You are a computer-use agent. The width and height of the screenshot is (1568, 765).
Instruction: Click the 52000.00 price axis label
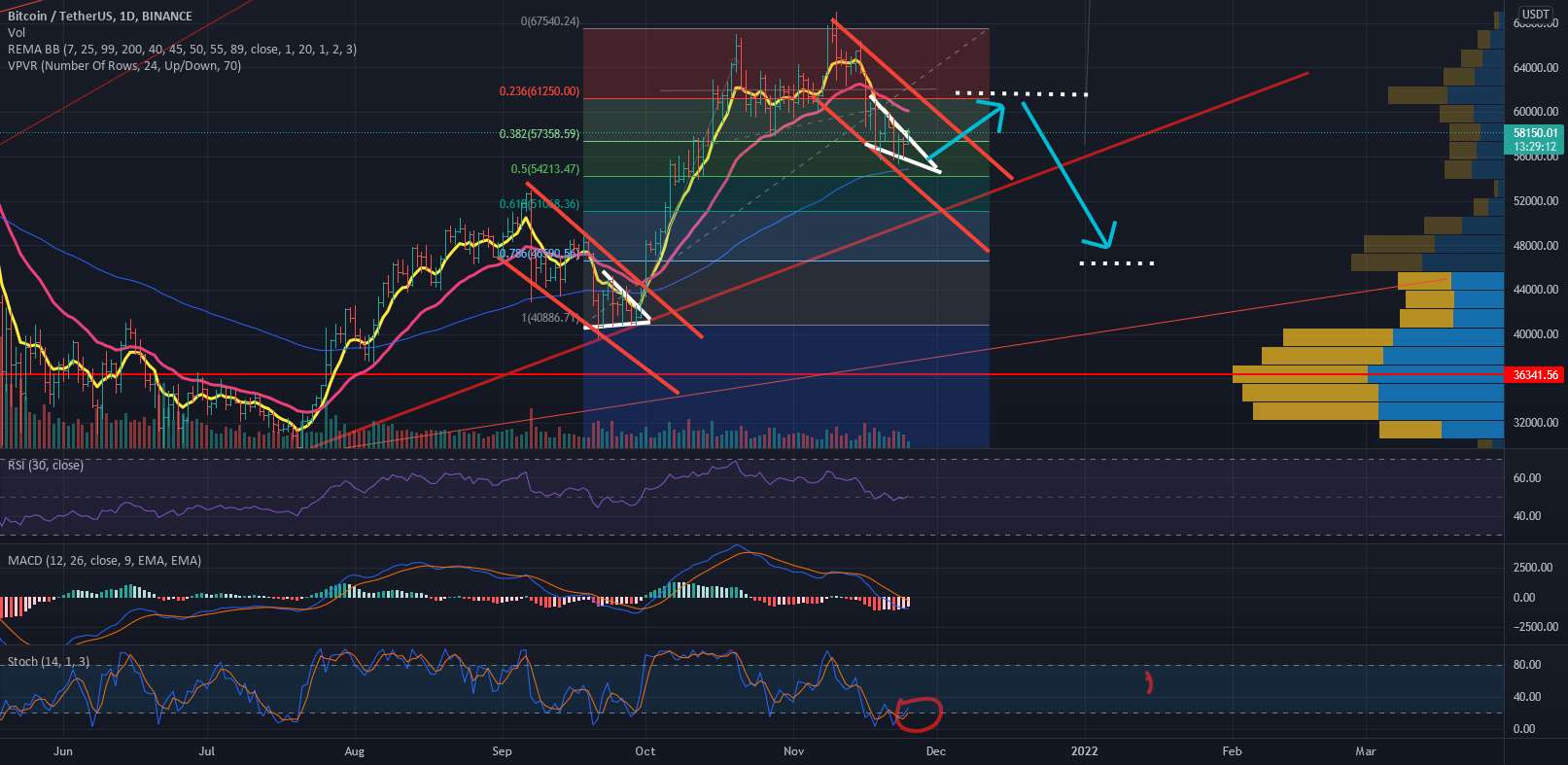[1536, 201]
